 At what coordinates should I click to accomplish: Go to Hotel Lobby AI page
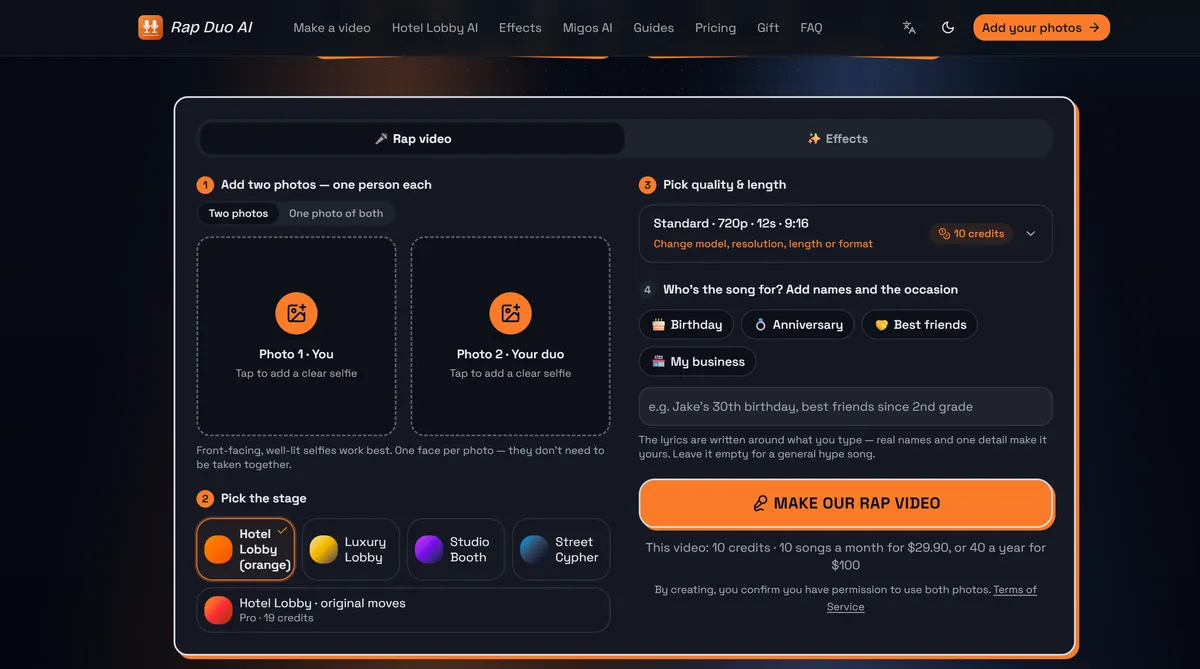click(x=435, y=28)
